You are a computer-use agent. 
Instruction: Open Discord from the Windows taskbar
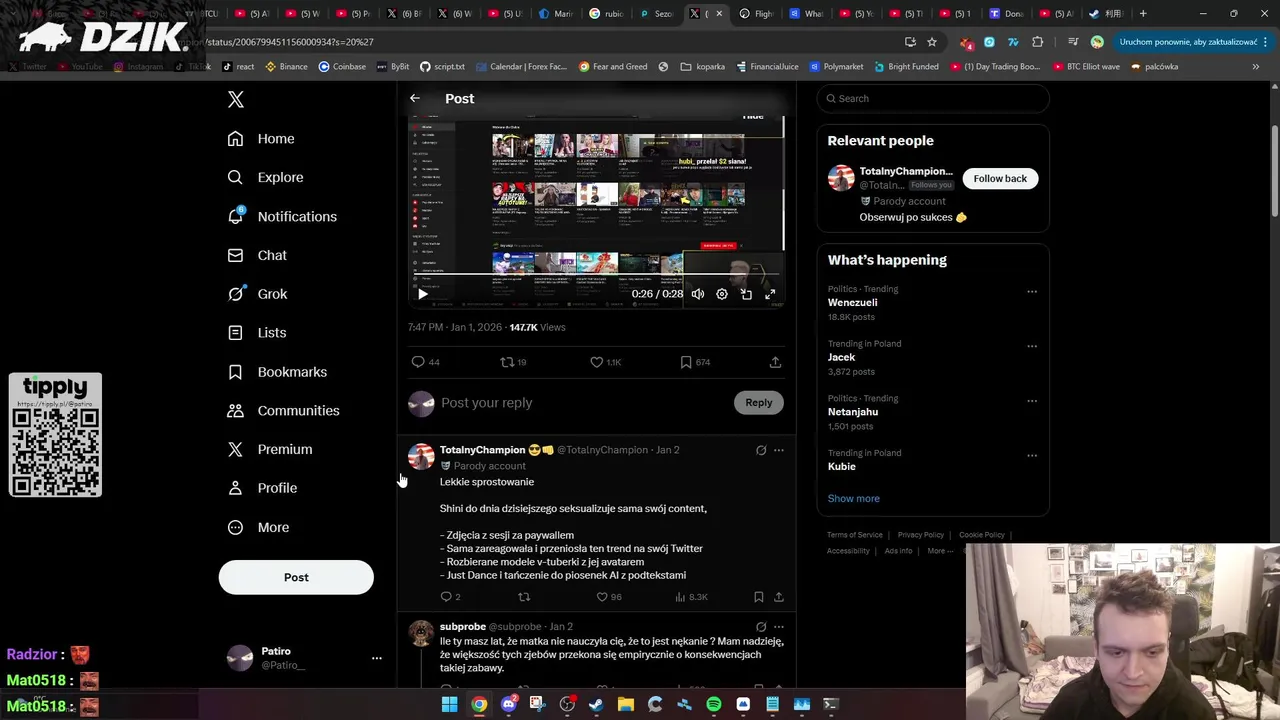509,704
